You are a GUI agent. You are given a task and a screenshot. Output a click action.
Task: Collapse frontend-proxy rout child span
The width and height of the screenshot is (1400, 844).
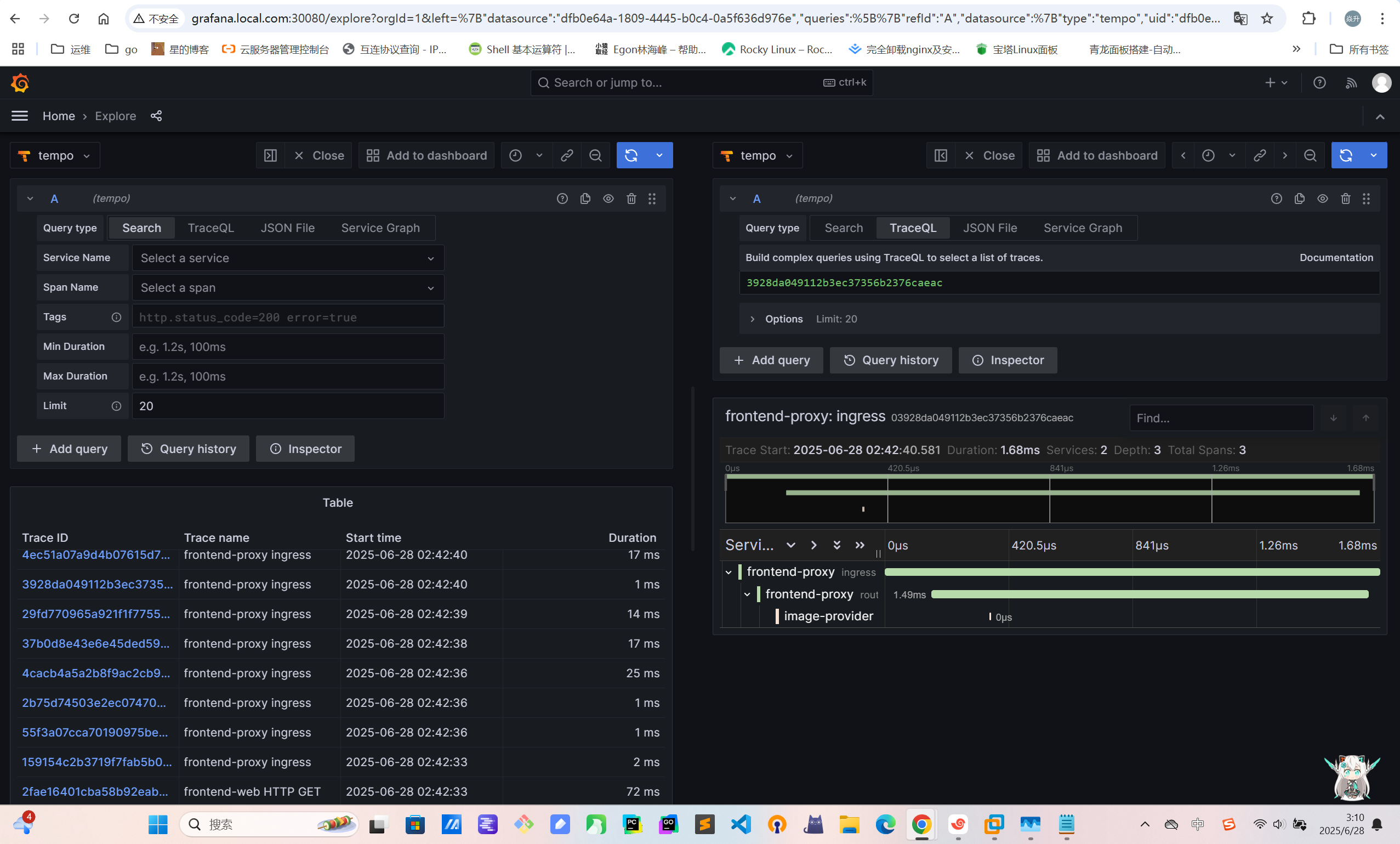(747, 594)
